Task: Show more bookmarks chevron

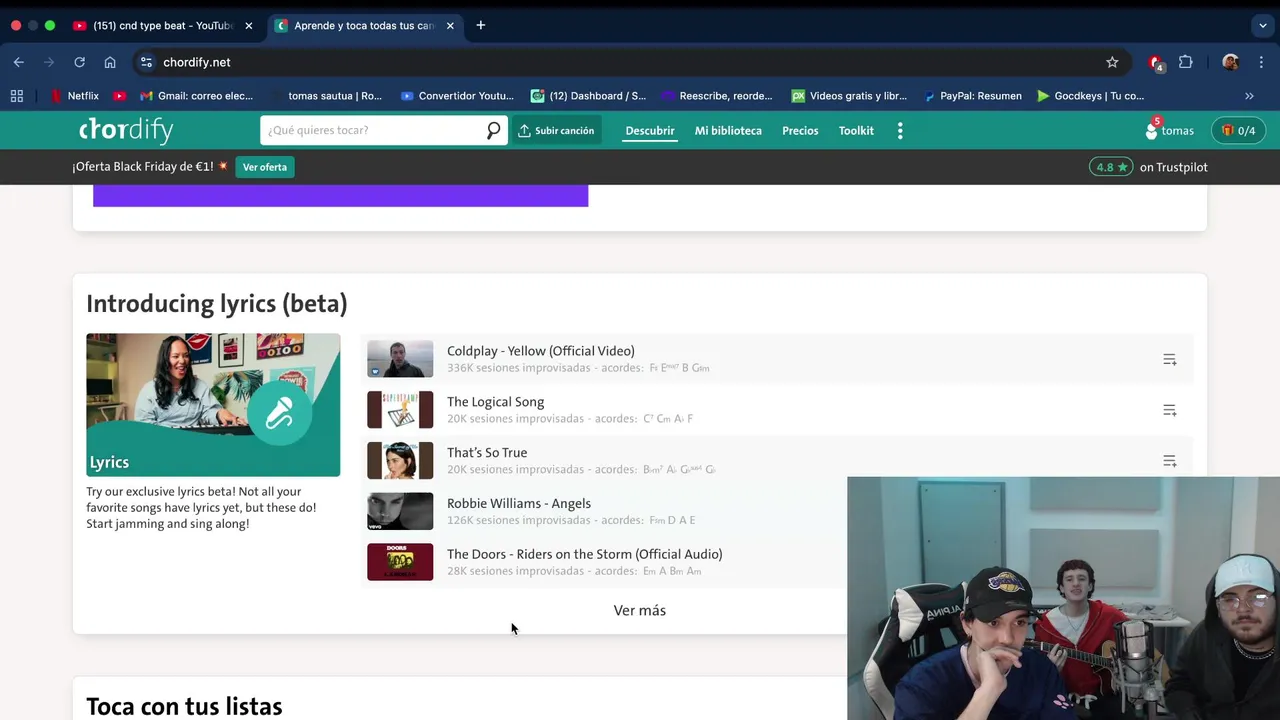Action: (1249, 96)
